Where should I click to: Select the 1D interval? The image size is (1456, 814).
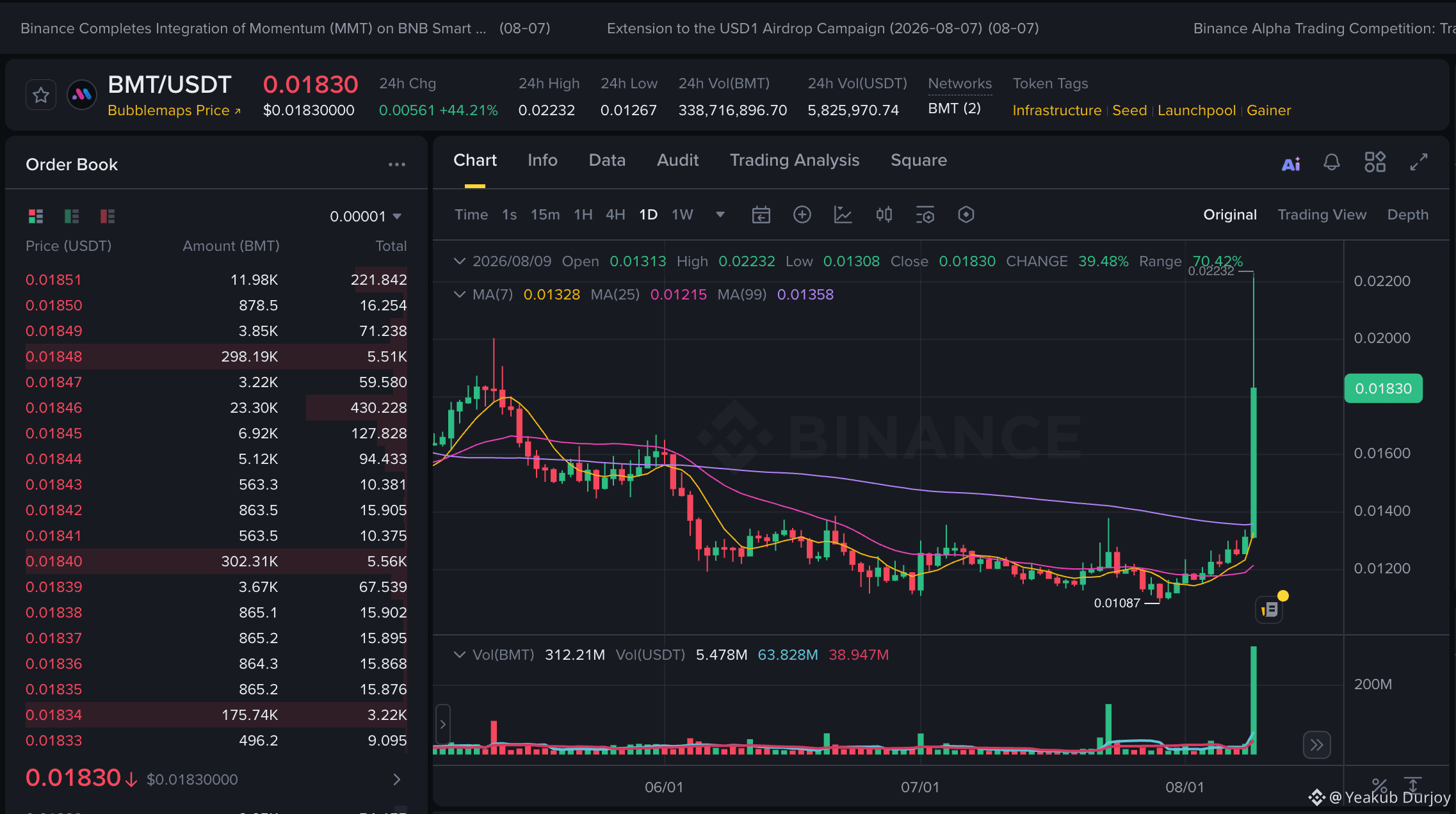[x=648, y=215]
